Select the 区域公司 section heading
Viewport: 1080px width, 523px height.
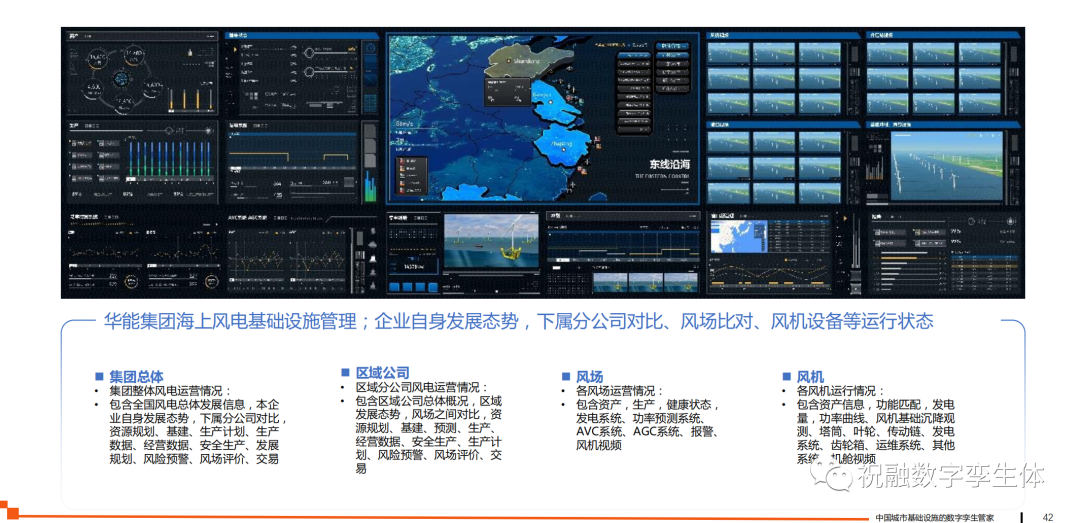coord(382,372)
